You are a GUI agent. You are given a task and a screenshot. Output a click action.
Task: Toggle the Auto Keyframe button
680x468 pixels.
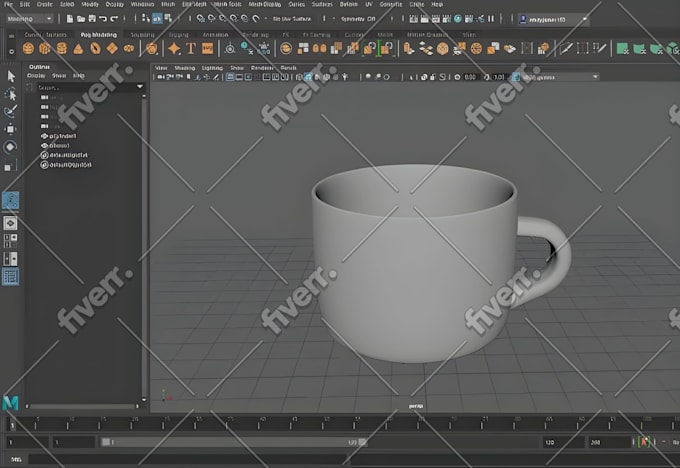pos(644,442)
